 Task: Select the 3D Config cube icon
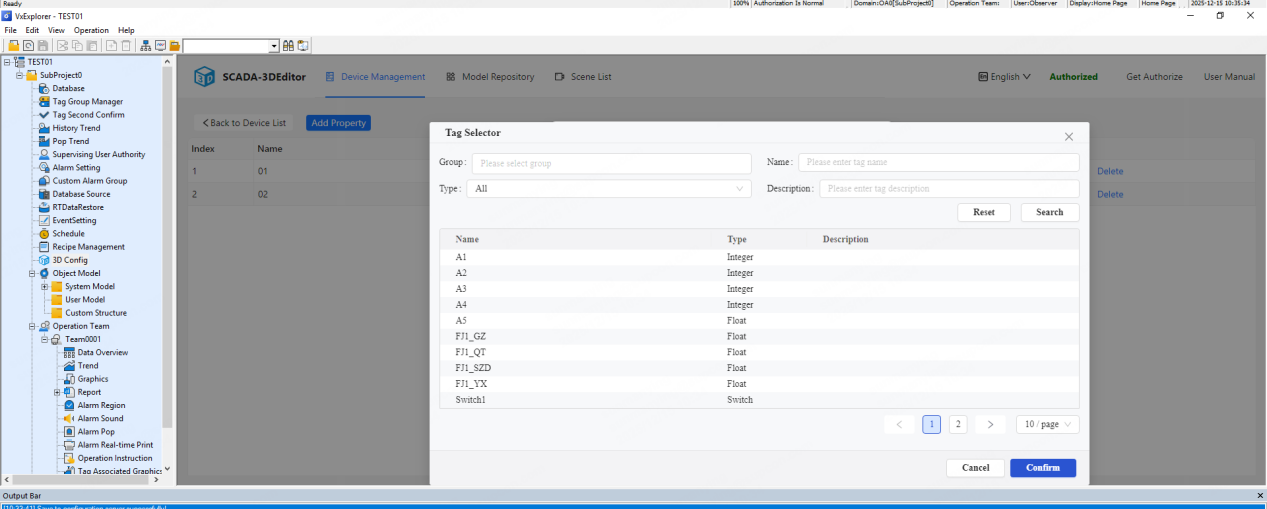click(x=44, y=260)
